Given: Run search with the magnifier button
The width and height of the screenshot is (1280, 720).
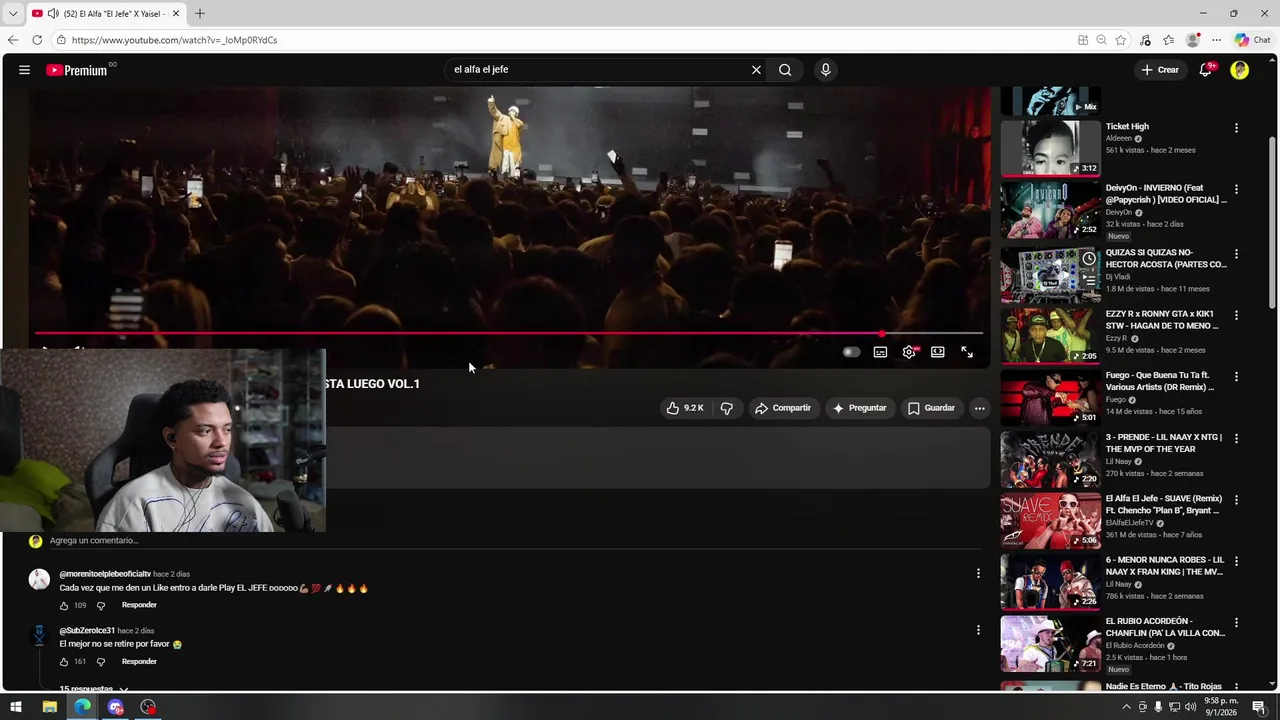Looking at the screenshot, I should click(785, 70).
